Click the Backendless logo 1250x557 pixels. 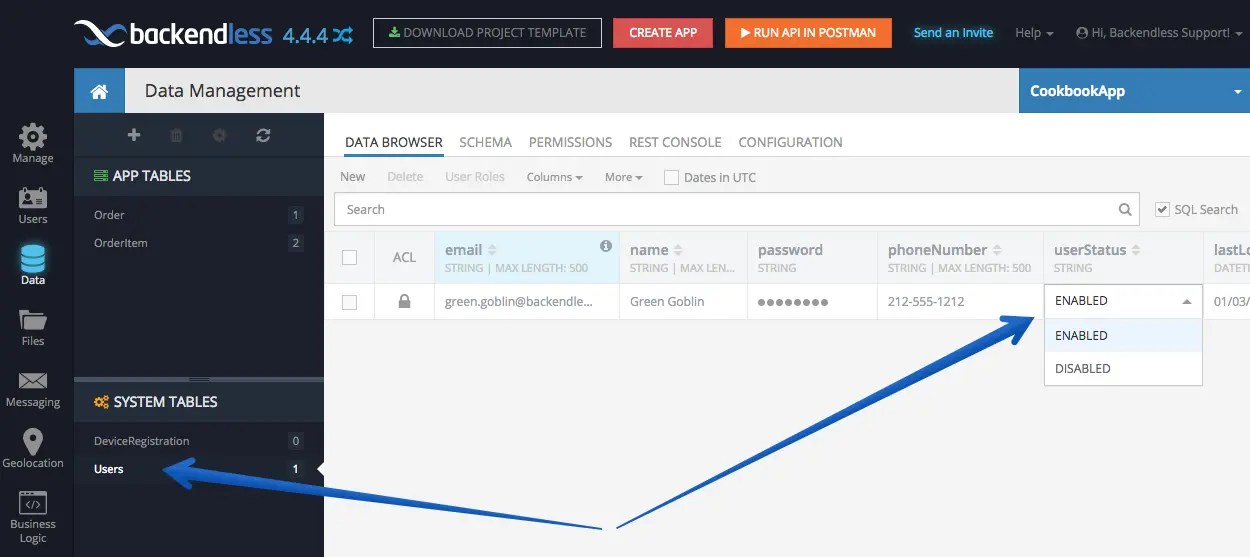click(173, 34)
